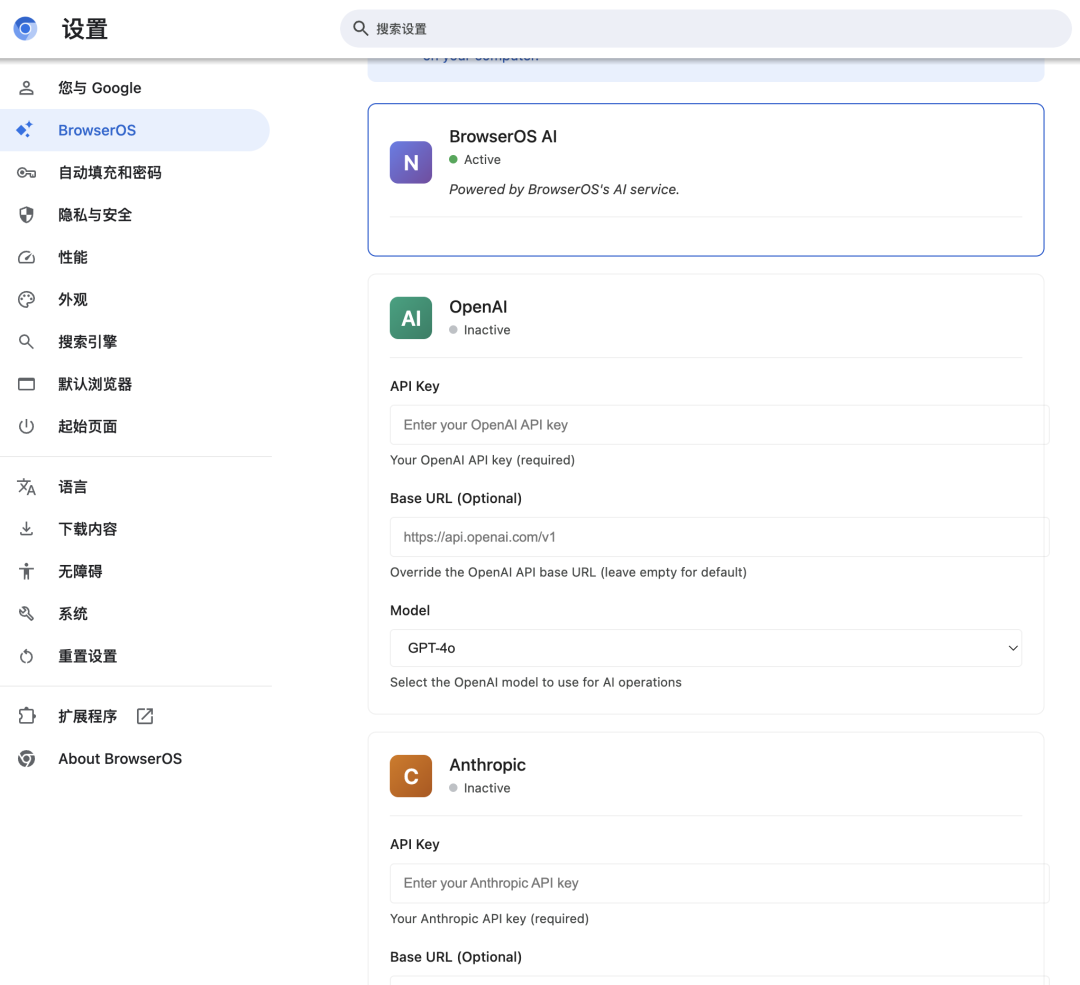Open 系统 using the wrench icon
Viewport: 1080px width, 985px height.
pyautogui.click(x=26, y=613)
